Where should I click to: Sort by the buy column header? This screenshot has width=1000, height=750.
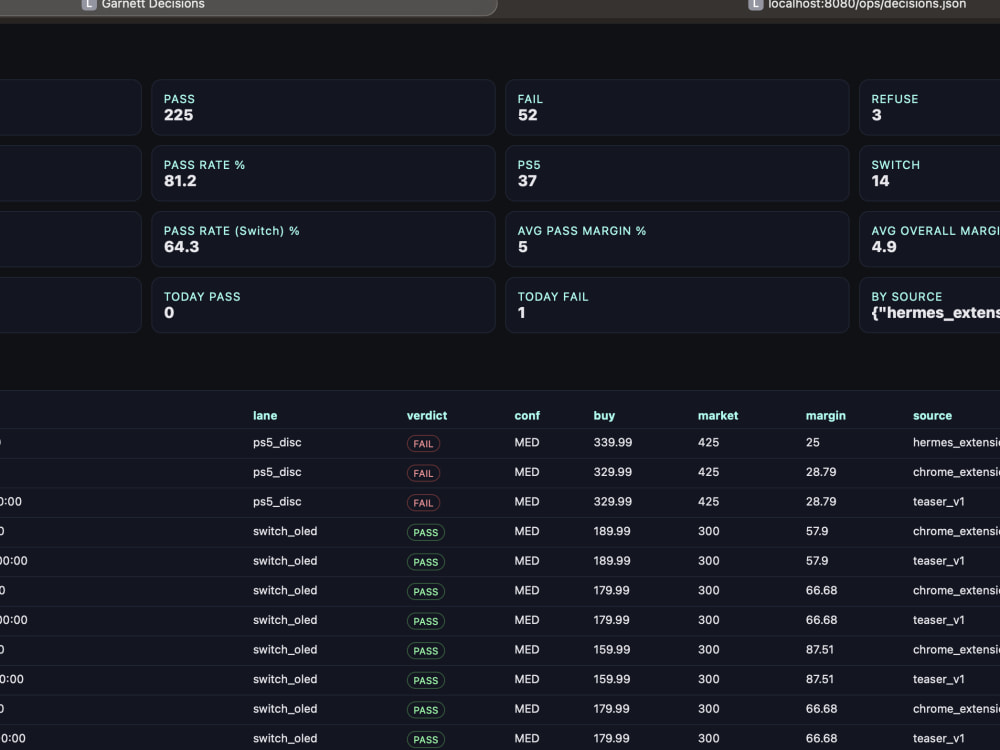(x=604, y=416)
